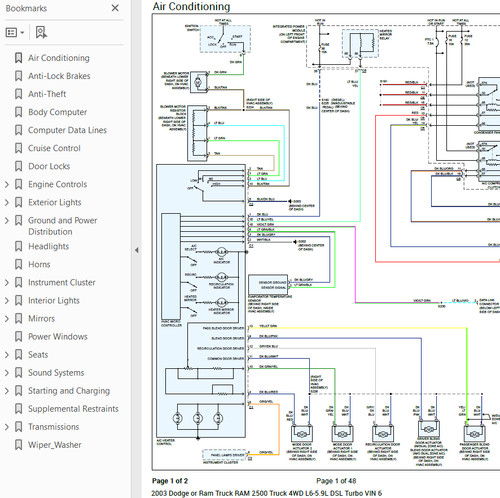Click bookmark icon beside Power Windows

19,337
